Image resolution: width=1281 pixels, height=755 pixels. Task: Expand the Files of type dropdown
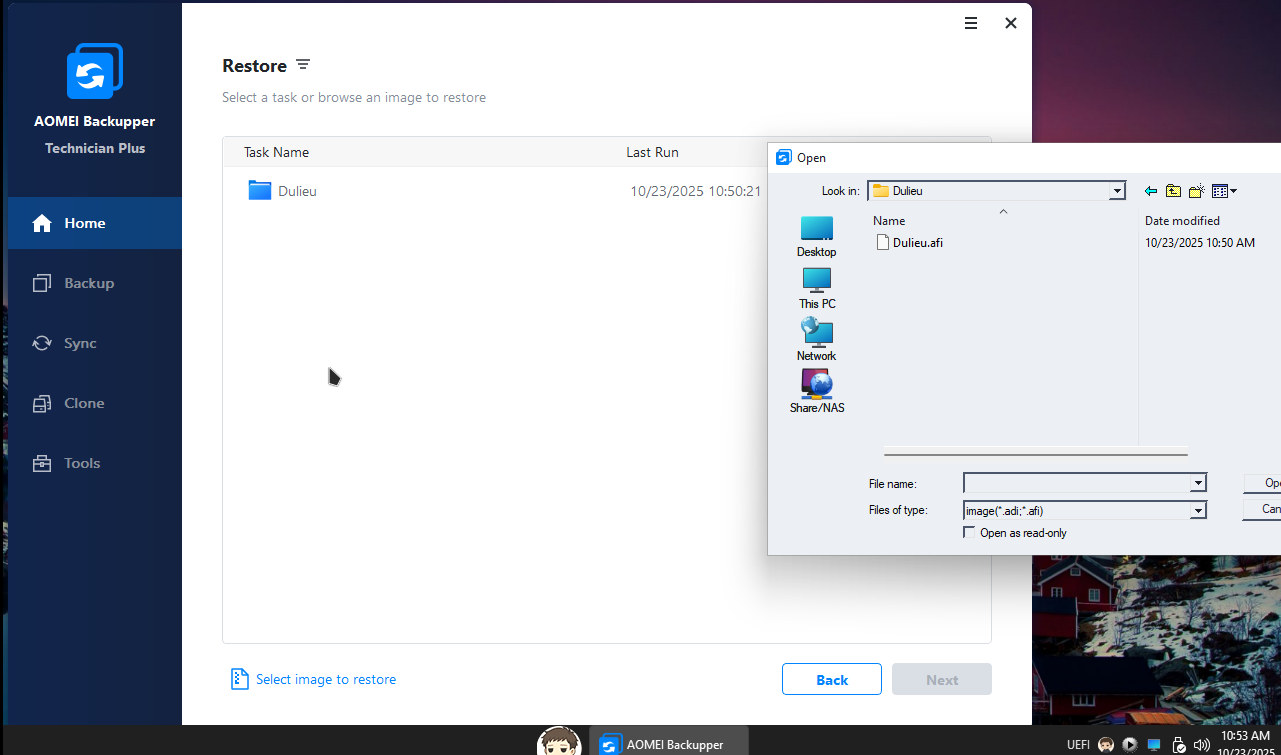tap(1198, 510)
